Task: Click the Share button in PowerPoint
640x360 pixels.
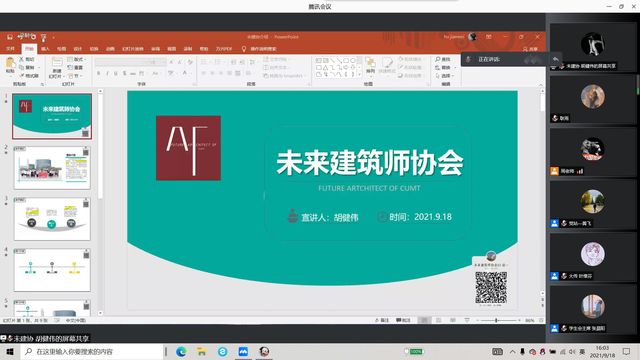Action: 530,49
